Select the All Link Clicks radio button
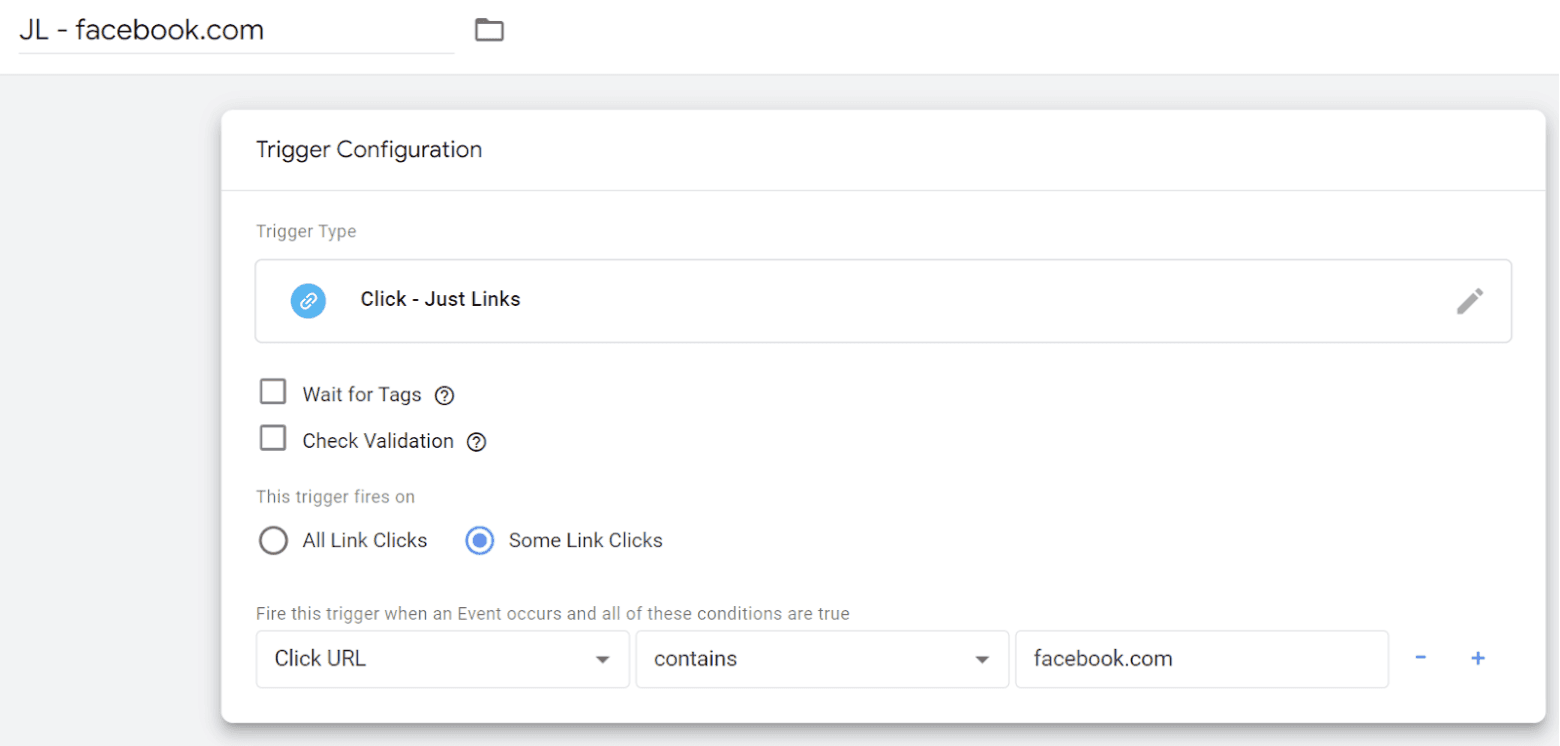This screenshot has height=746, width=1560. (273, 541)
